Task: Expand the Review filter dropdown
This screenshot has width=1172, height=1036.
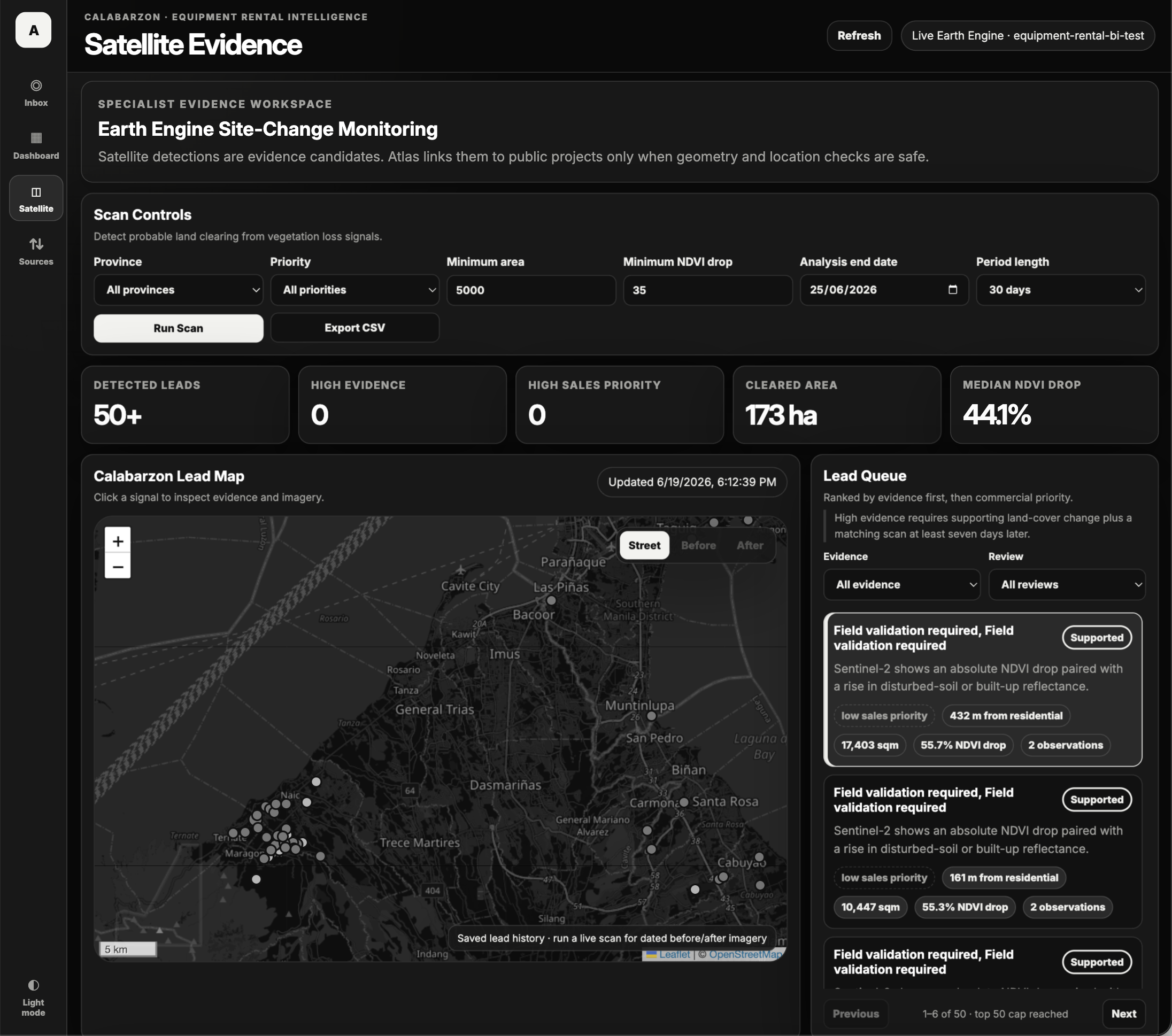Action: 1067,584
